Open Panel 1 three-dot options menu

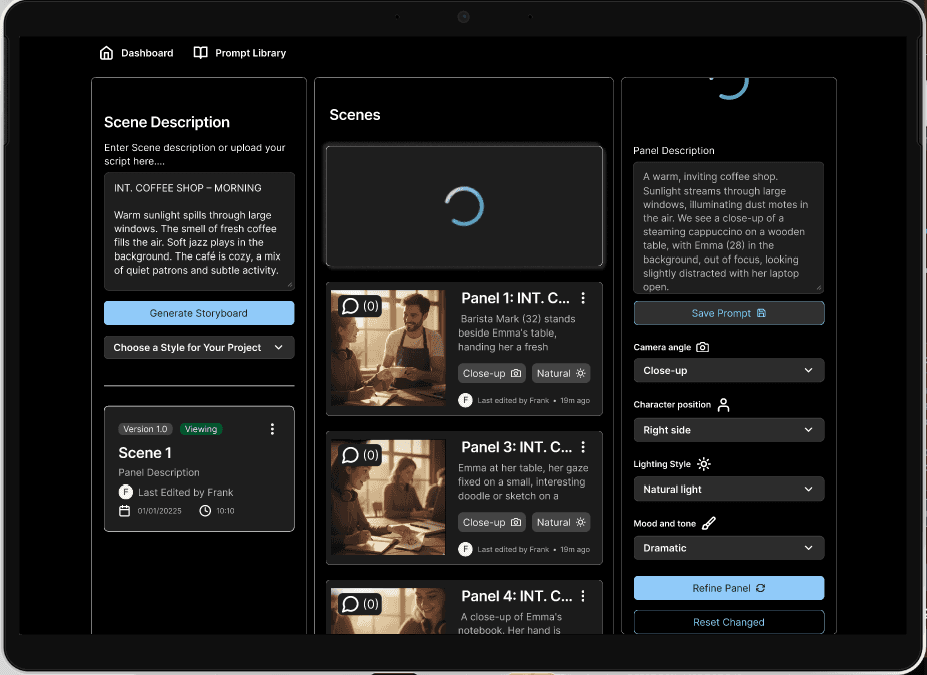[583, 298]
